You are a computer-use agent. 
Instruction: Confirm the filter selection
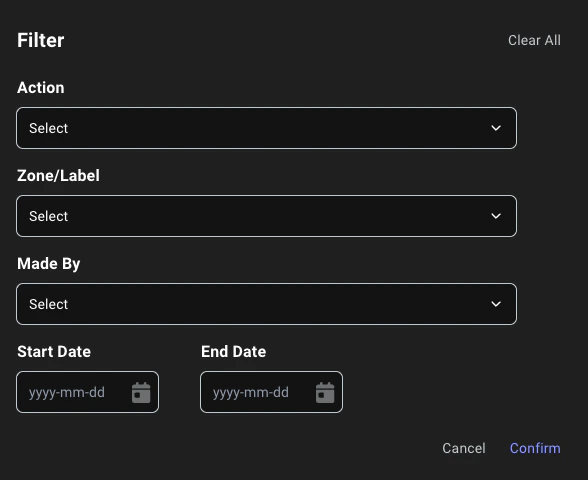point(535,448)
